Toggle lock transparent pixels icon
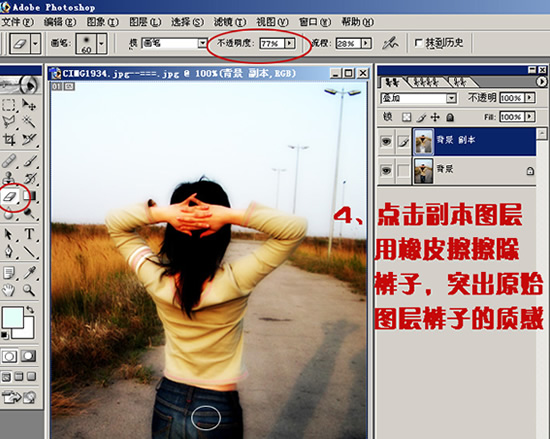Image resolution: width=550 pixels, height=439 pixels. (x=406, y=117)
